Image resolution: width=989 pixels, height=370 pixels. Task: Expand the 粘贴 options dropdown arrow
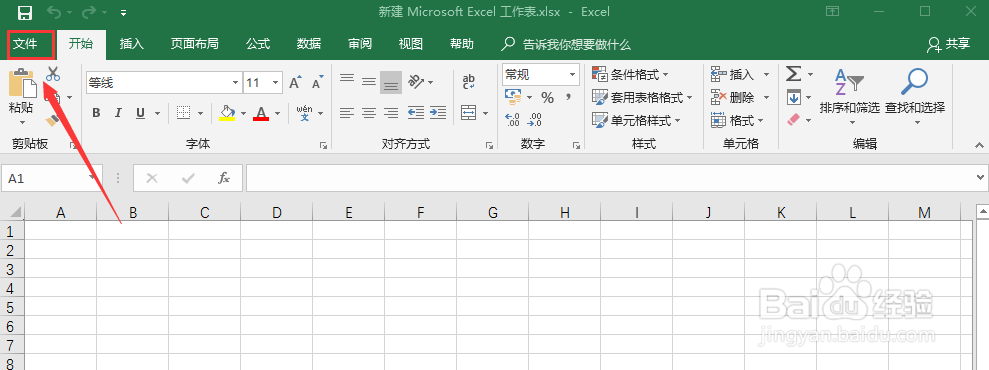coord(22,122)
